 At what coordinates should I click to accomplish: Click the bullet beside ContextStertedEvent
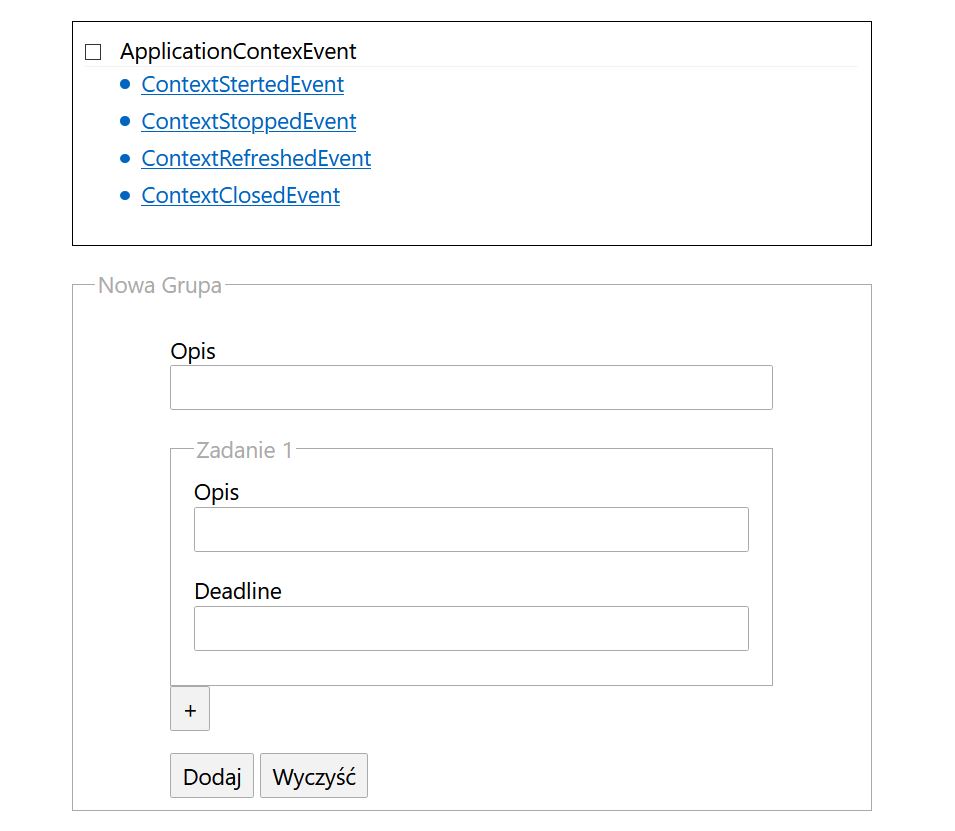click(124, 84)
